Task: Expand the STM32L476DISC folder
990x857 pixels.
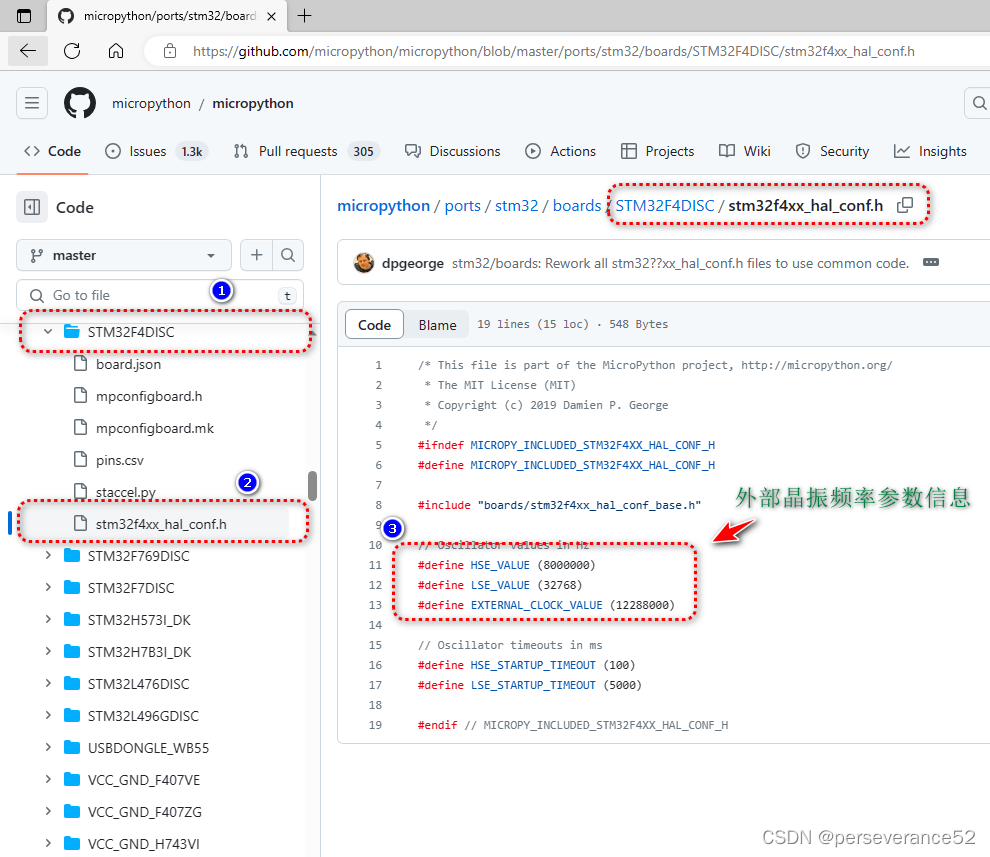Action: coord(48,683)
